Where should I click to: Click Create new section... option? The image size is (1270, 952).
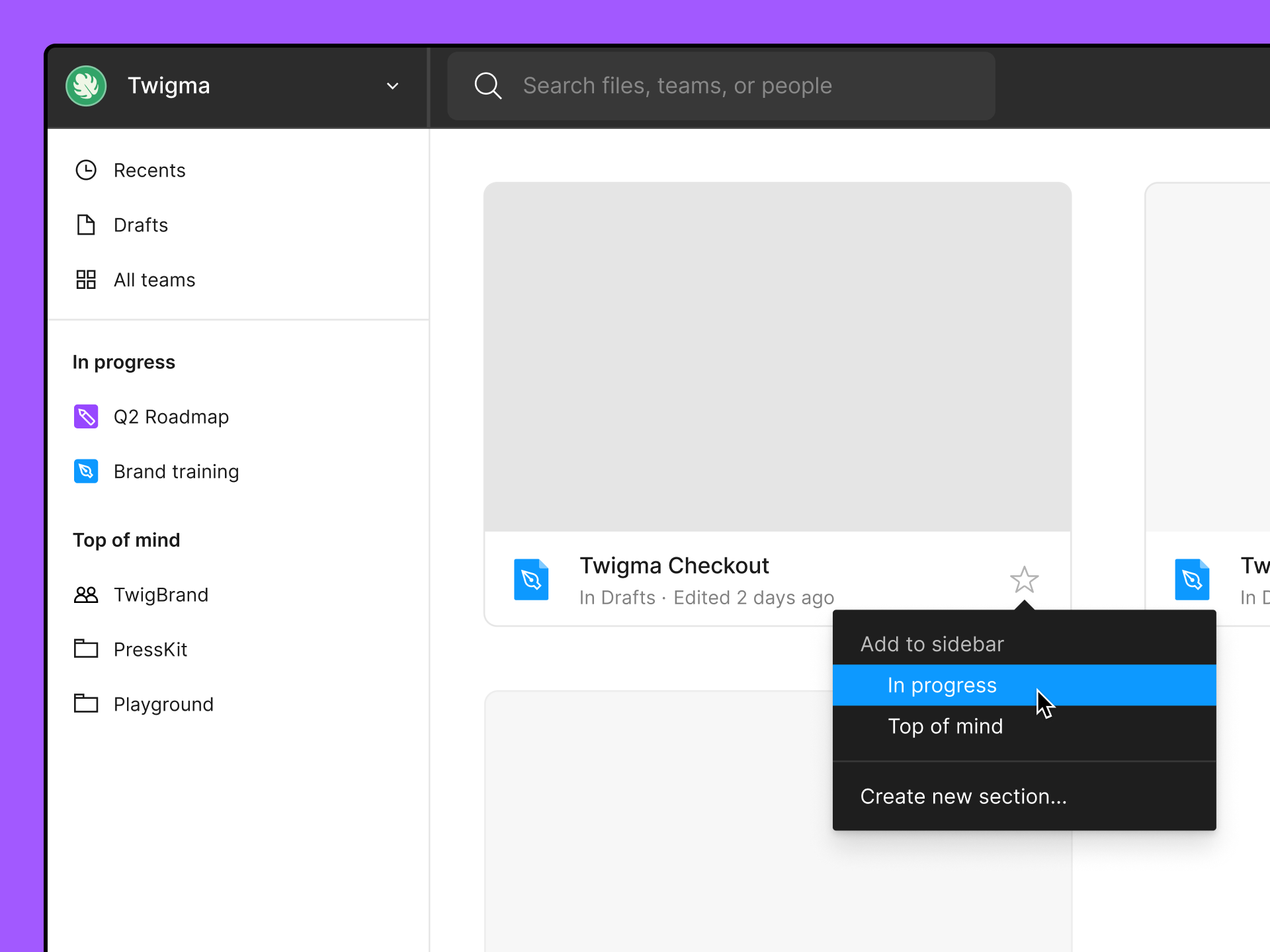tap(963, 797)
